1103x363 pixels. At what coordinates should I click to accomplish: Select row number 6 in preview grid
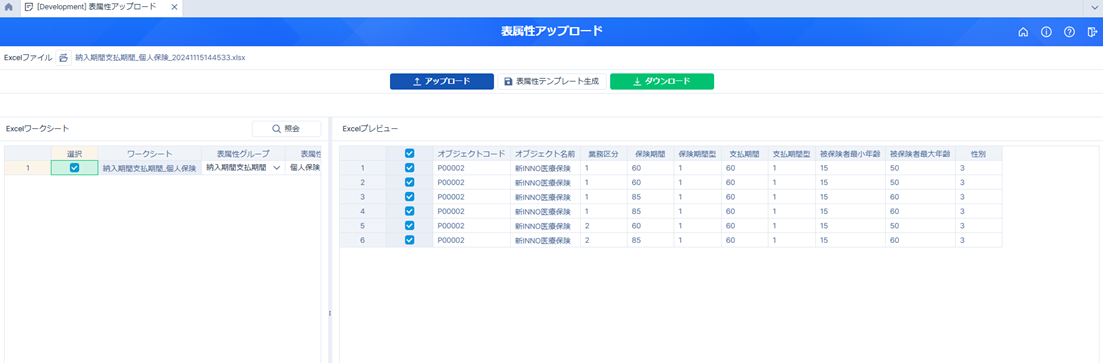click(x=363, y=241)
